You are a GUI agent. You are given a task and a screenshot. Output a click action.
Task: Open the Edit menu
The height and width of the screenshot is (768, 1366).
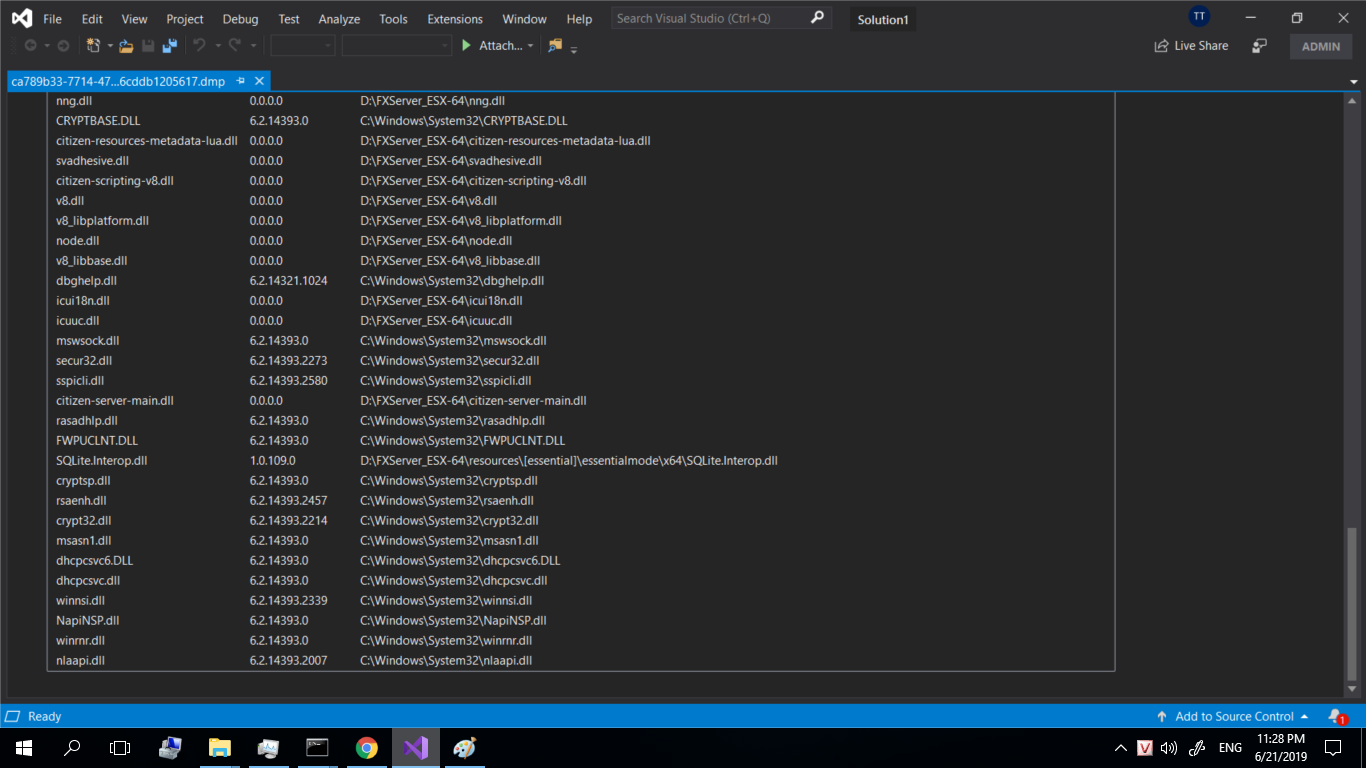[92, 19]
